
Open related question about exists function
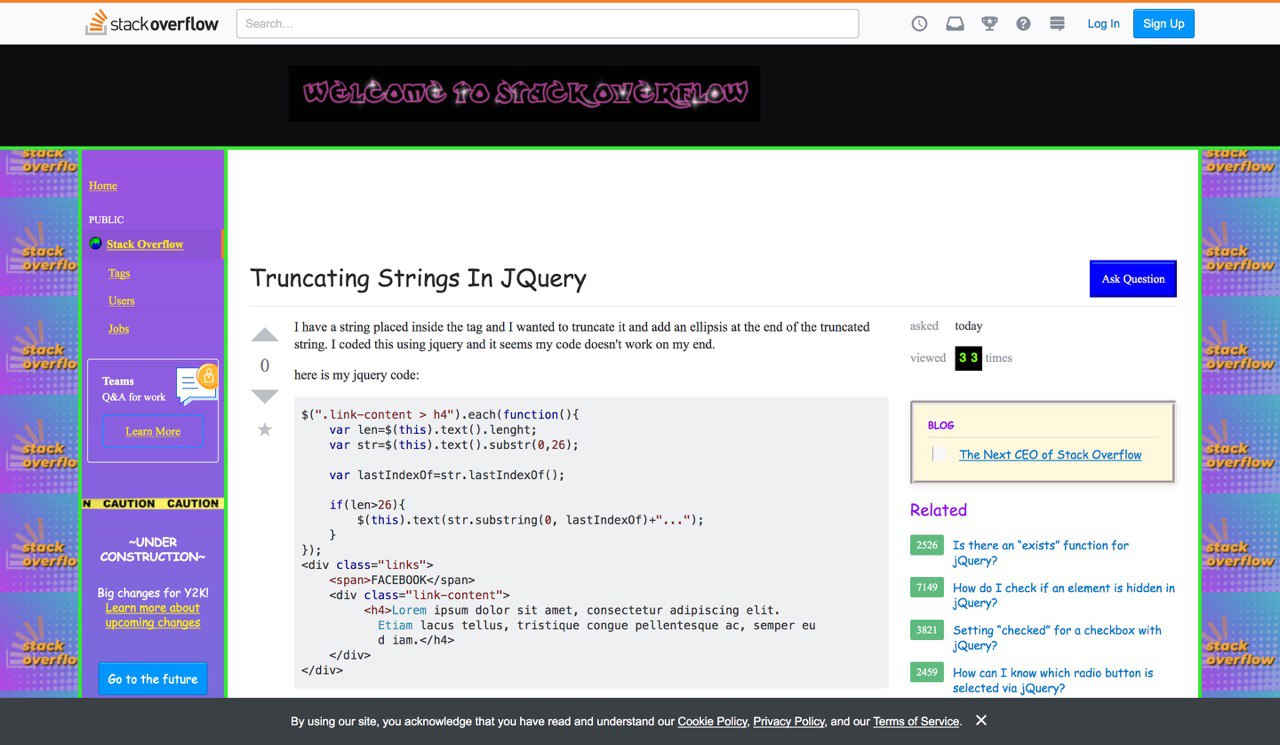pyautogui.click(x=1041, y=553)
